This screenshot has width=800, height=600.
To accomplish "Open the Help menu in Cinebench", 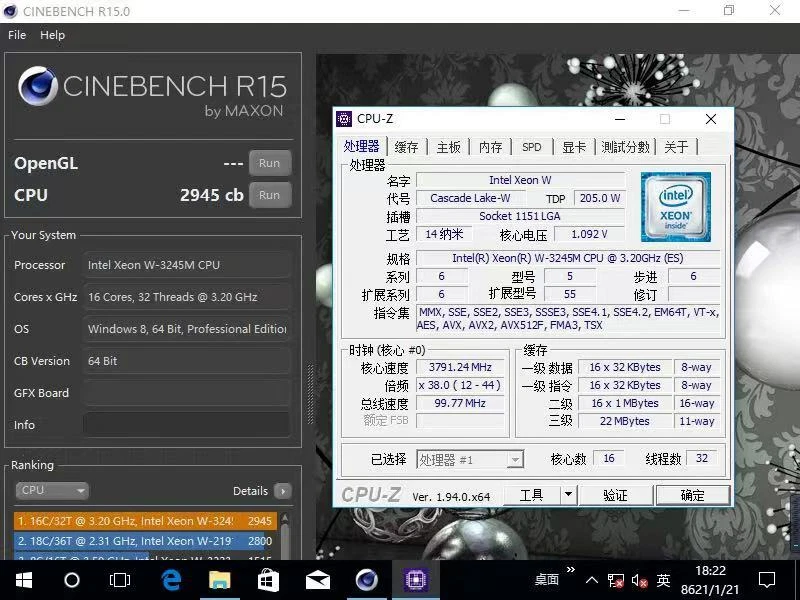I will click(52, 35).
